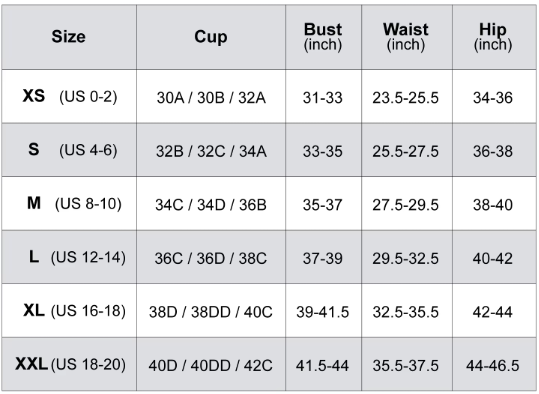The width and height of the screenshot is (539, 394).
Task: Click waist value 35.5-37.5
Action: [407, 364]
